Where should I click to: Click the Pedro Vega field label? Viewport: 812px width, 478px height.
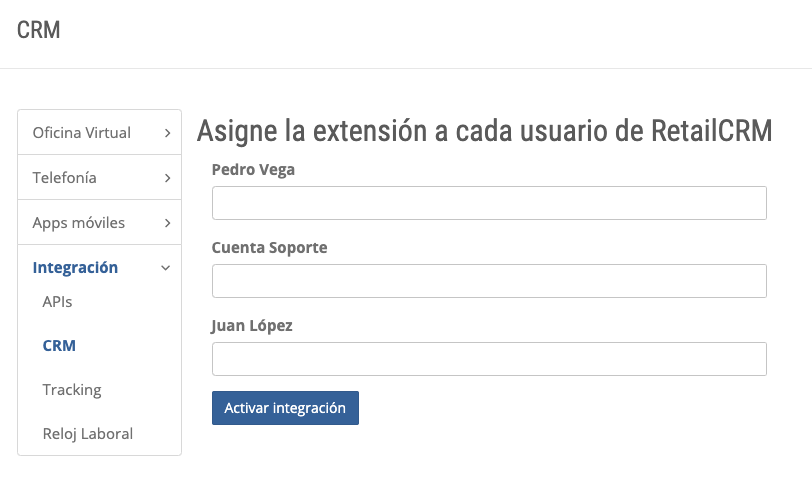(x=253, y=169)
